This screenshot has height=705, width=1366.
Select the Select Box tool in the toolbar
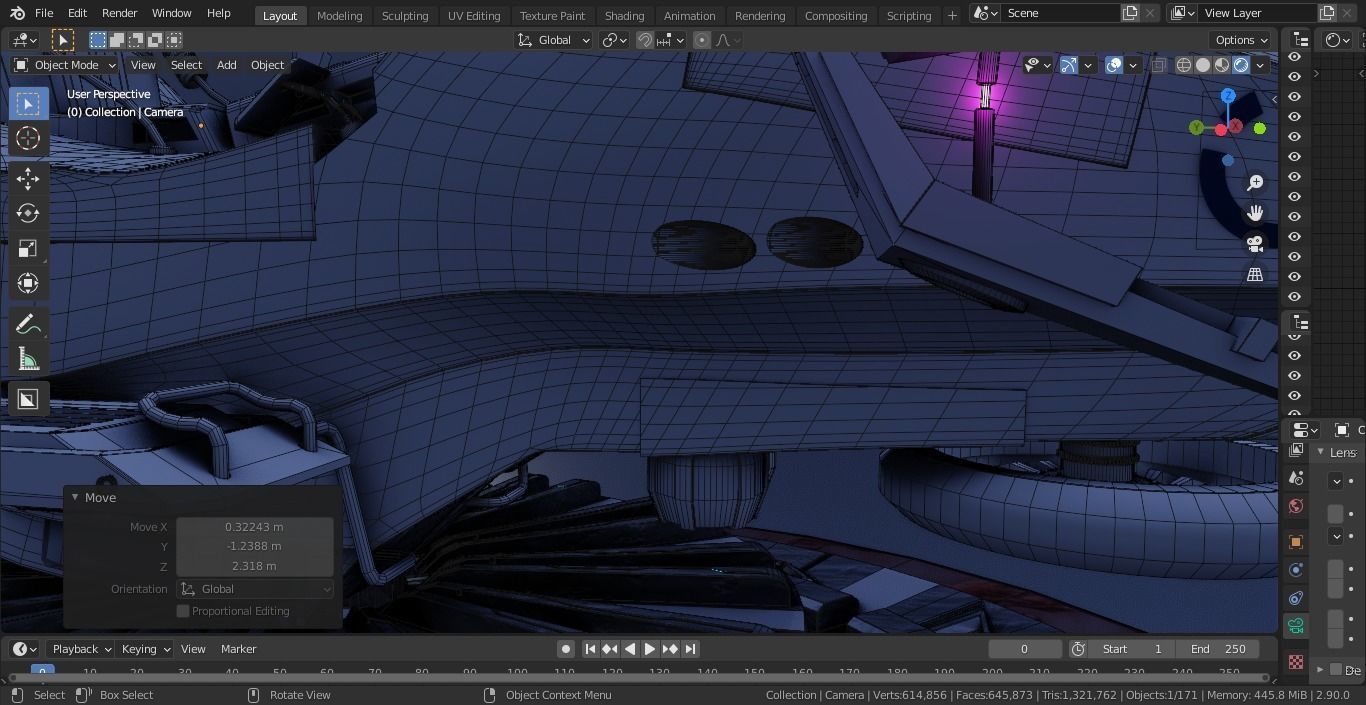pyautogui.click(x=28, y=104)
